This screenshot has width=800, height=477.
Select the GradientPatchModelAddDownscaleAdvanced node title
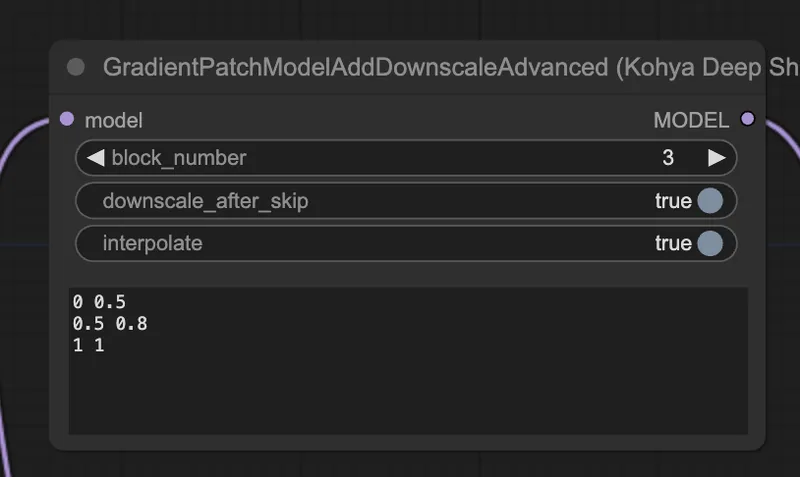(356, 67)
